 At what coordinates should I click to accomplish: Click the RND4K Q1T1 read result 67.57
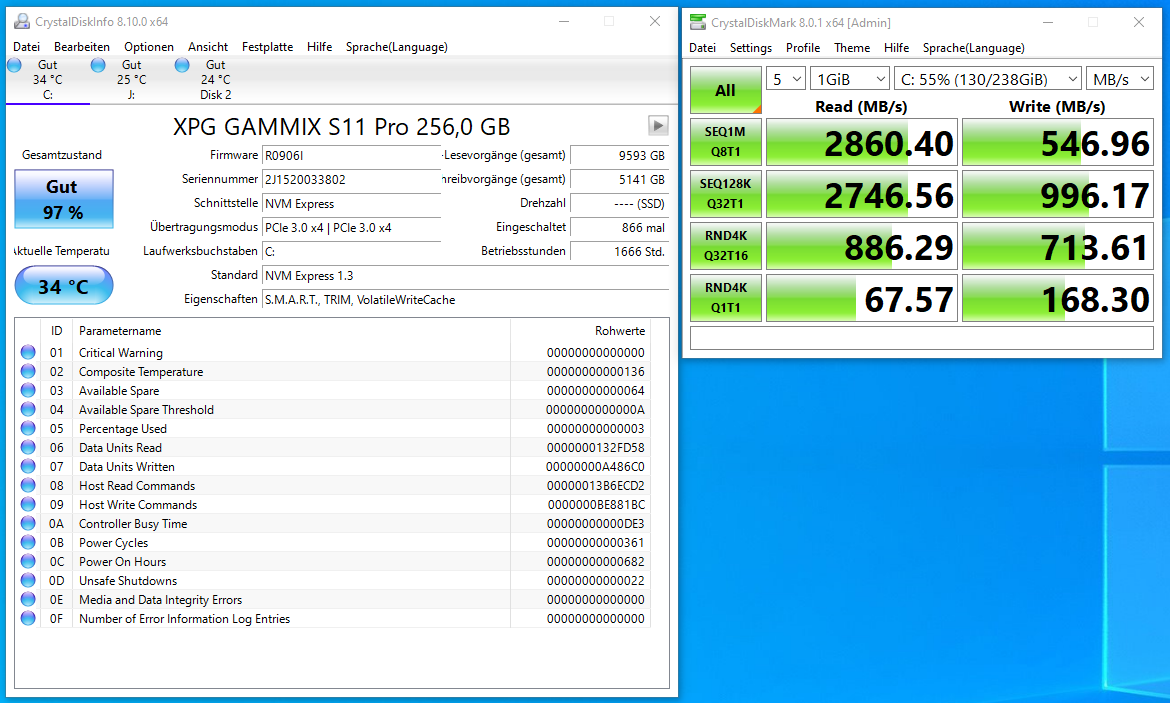point(862,298)
